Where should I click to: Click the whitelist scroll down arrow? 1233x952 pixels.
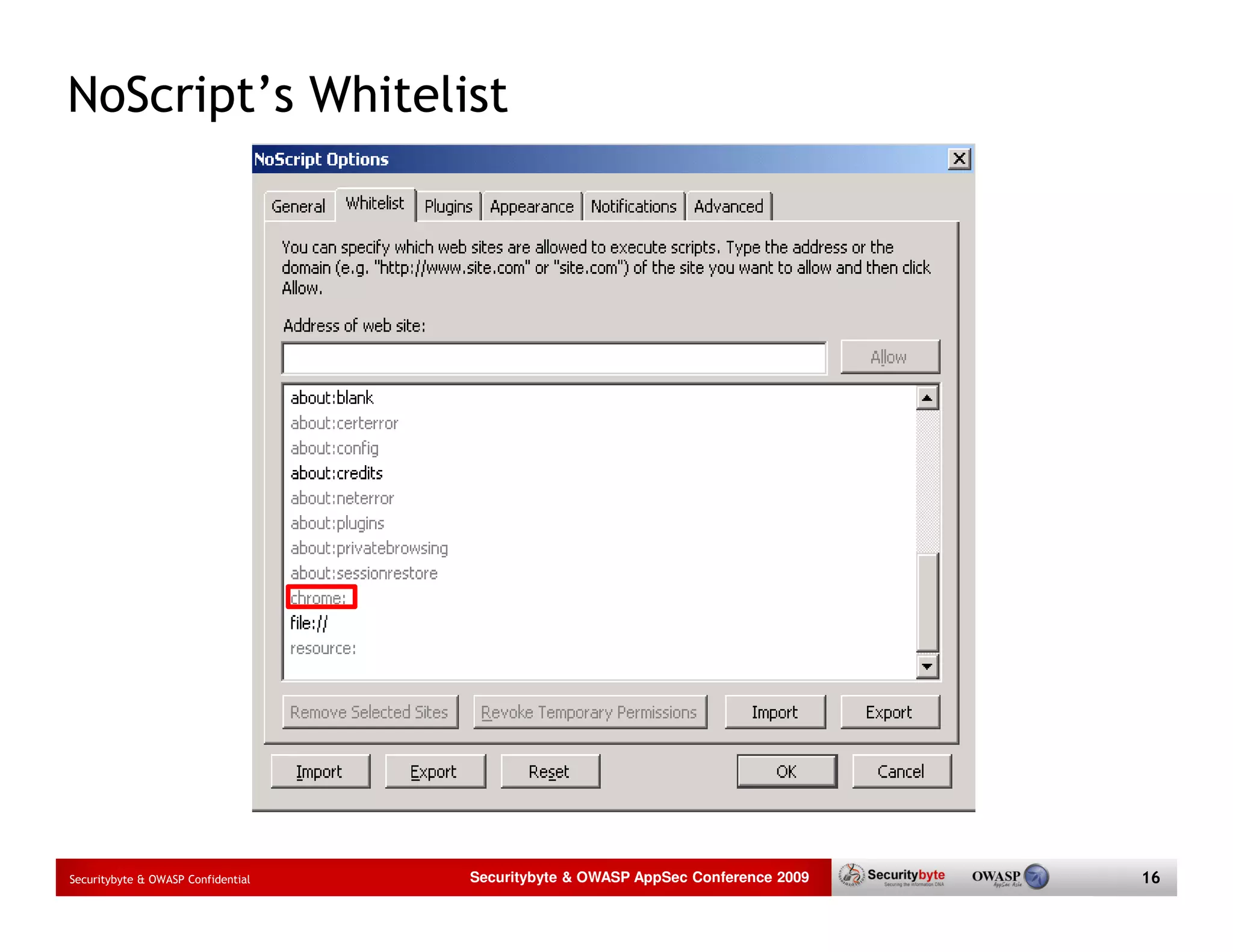click(x=927, y=666)
